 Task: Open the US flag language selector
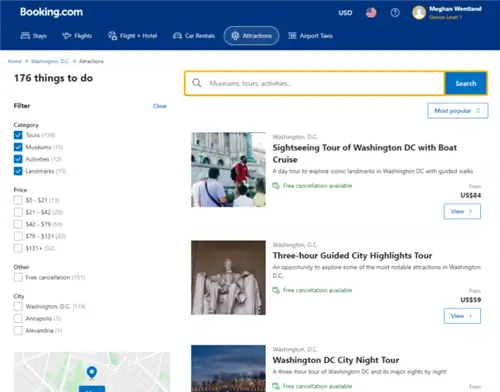(x=371, y=13)
